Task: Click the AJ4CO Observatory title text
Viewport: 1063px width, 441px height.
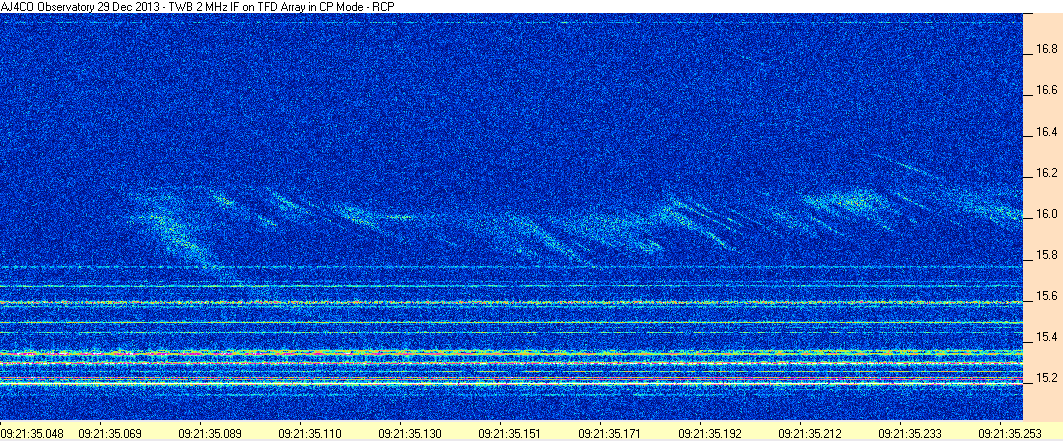Action: pyautogui.click(x=198, y=6)
